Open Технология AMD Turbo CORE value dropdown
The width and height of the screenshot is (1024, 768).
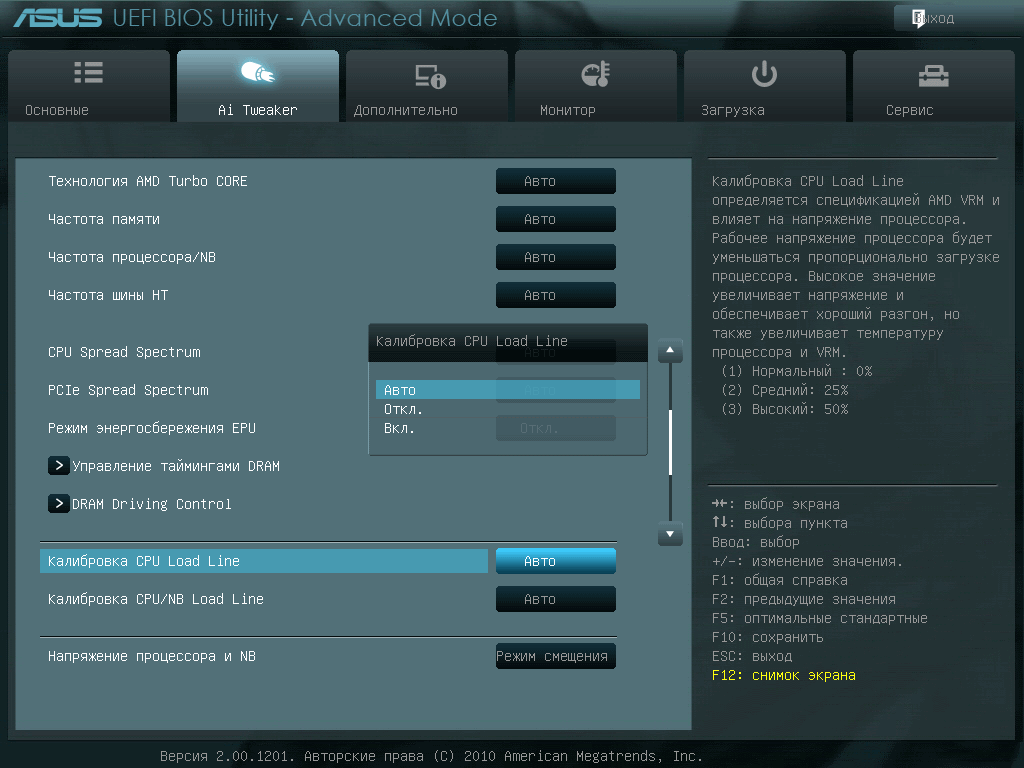pyautogui.click(x=556, y=182)
